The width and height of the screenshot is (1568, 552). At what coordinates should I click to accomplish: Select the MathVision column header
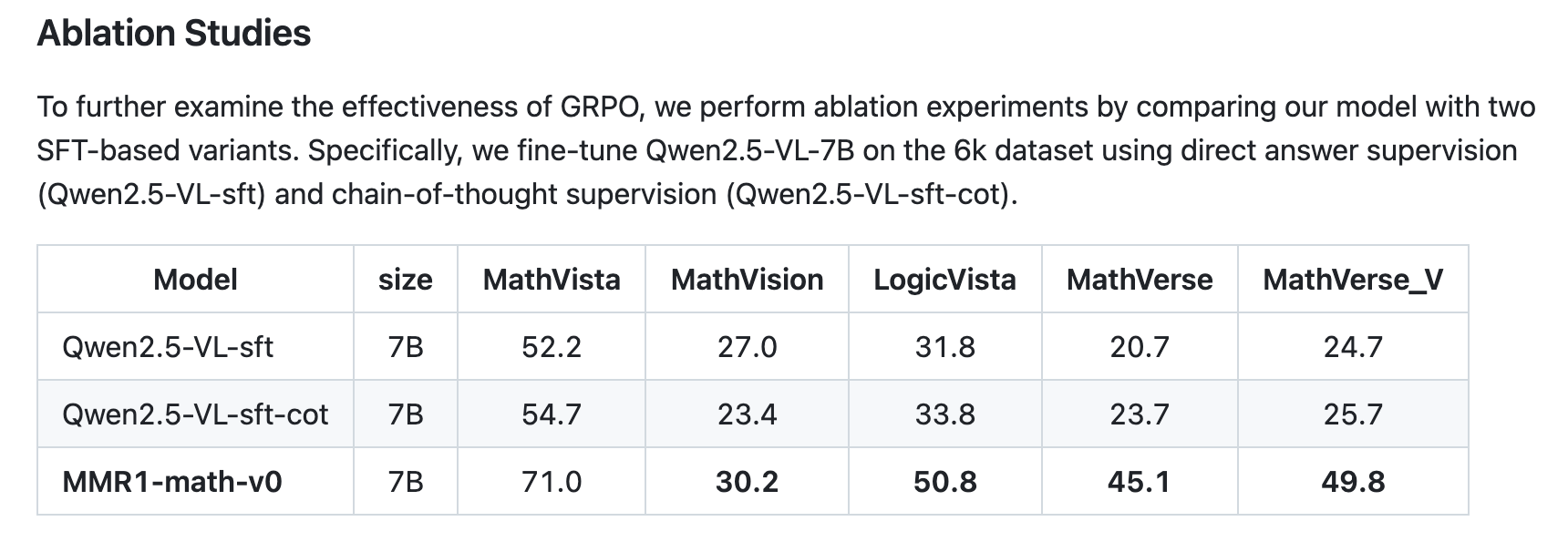coord(748,280)
